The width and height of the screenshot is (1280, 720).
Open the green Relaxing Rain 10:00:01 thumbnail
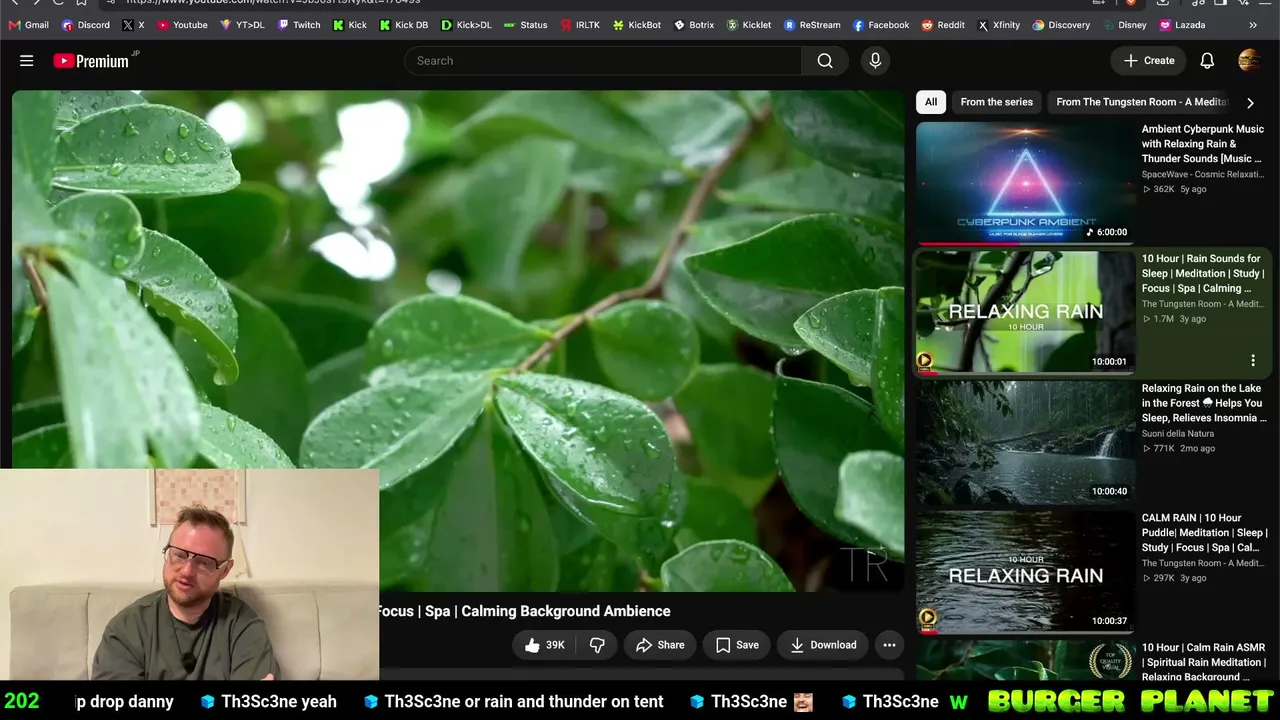tap(1025, 312)
